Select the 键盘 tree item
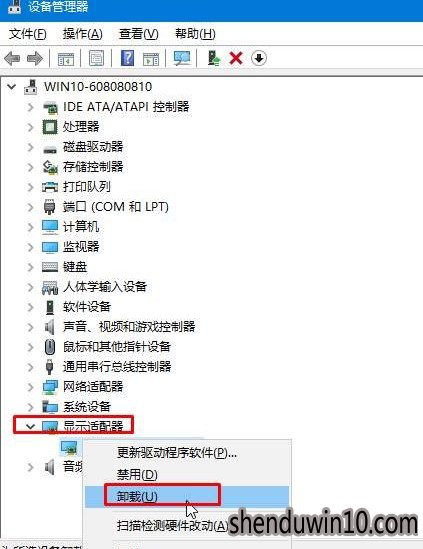The width and height of the screenshot is (423, 549). [75, 267]
